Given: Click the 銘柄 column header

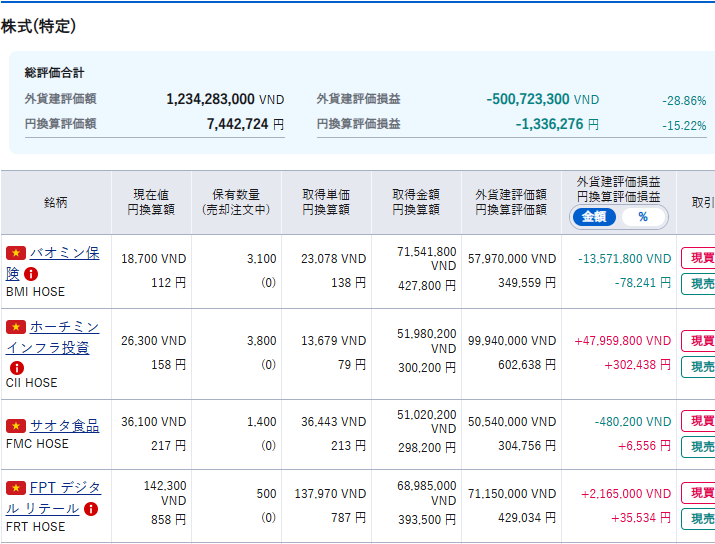Looking at the screenshot, I should 56,202.
